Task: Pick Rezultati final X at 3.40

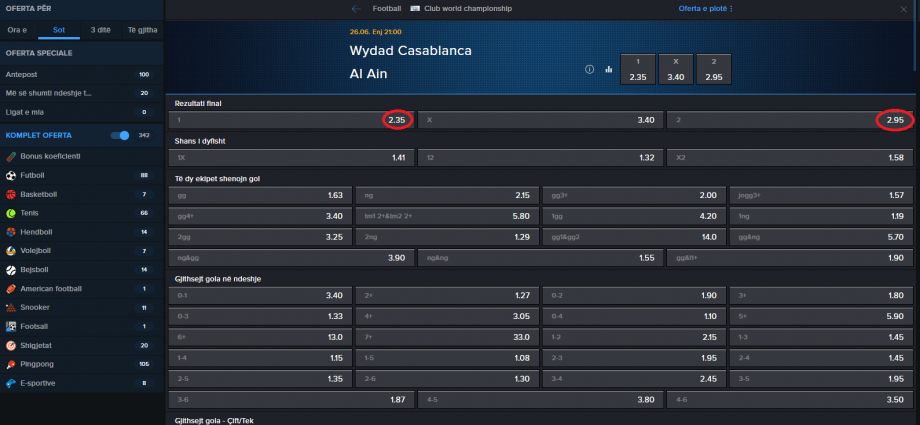Action: (x=540, y=120)
